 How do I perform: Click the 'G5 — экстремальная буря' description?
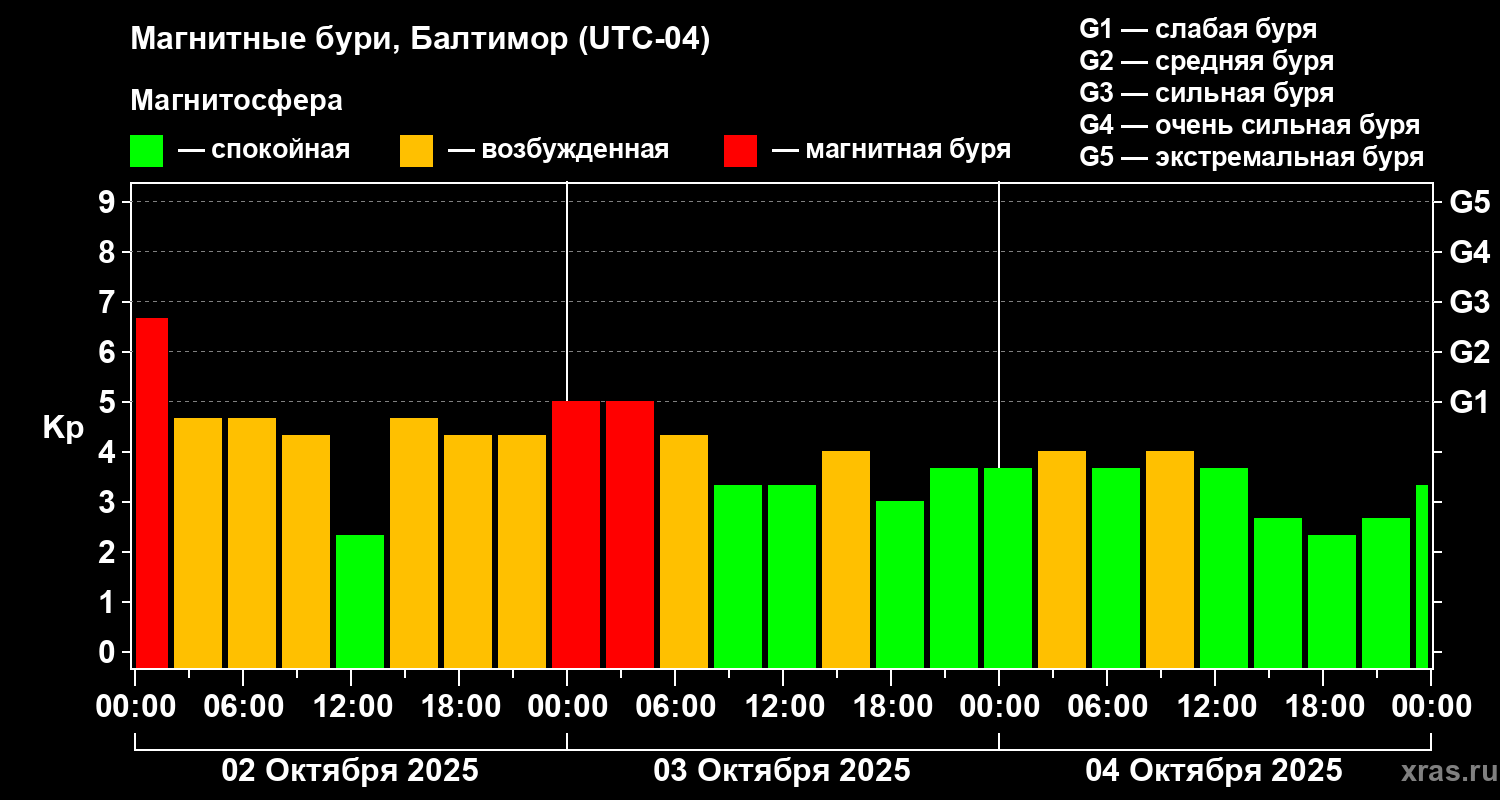point(1251,157)
